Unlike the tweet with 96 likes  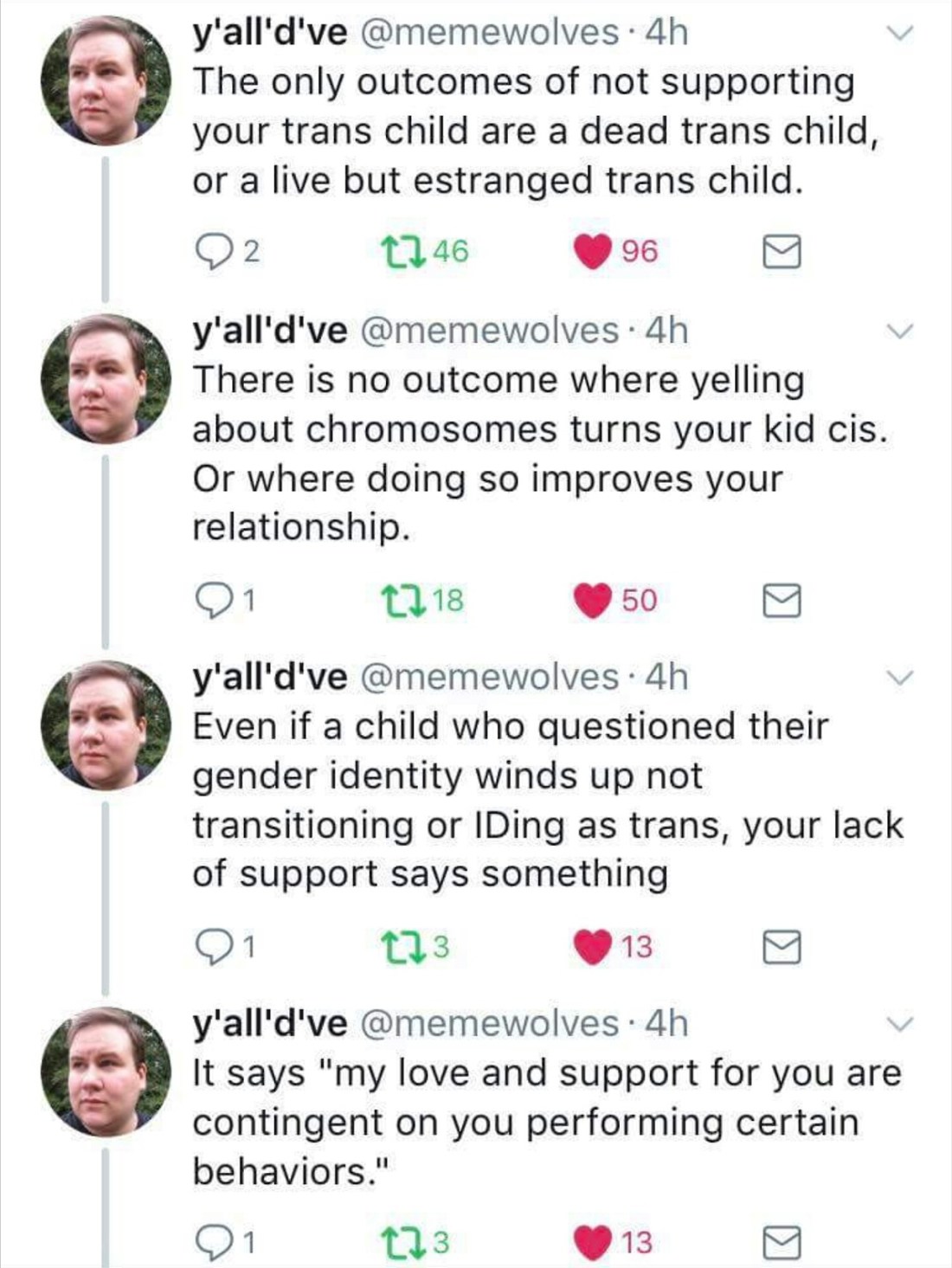click(593, 252)
